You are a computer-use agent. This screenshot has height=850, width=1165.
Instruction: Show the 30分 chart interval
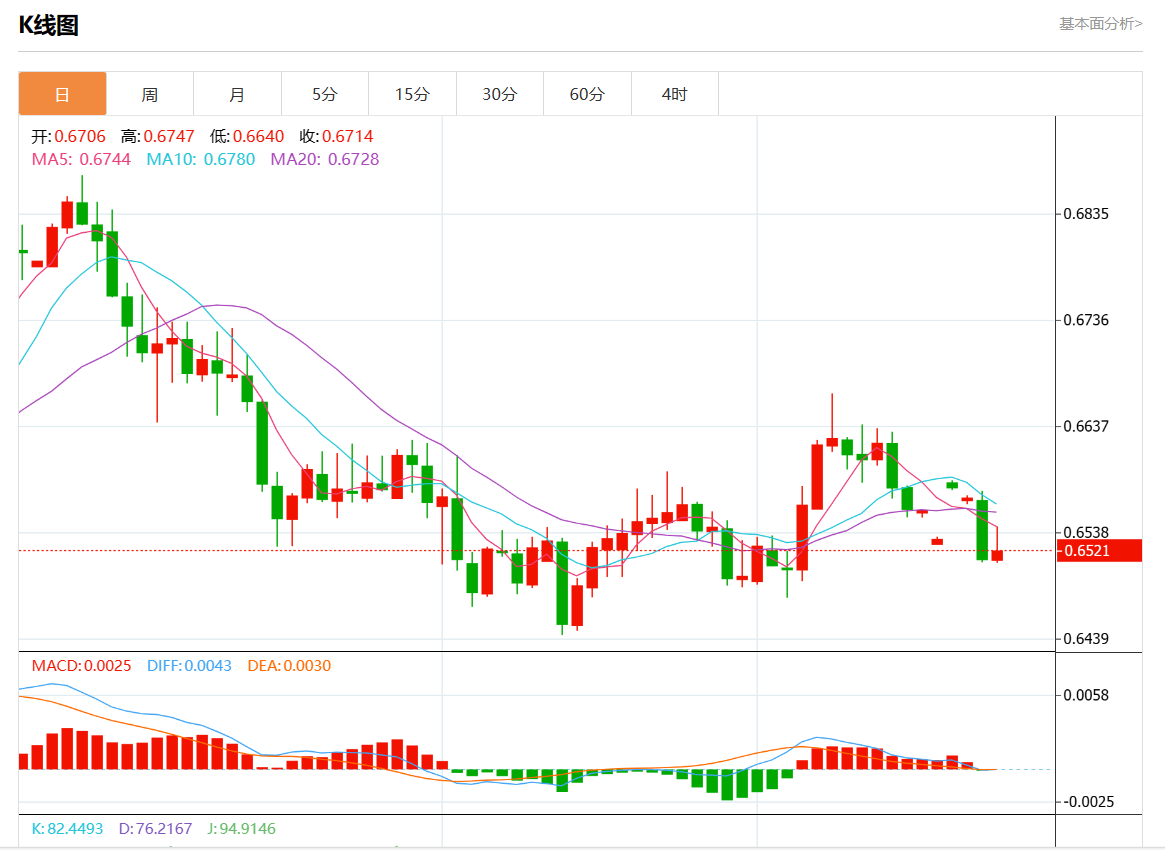[x=500, y=94]
